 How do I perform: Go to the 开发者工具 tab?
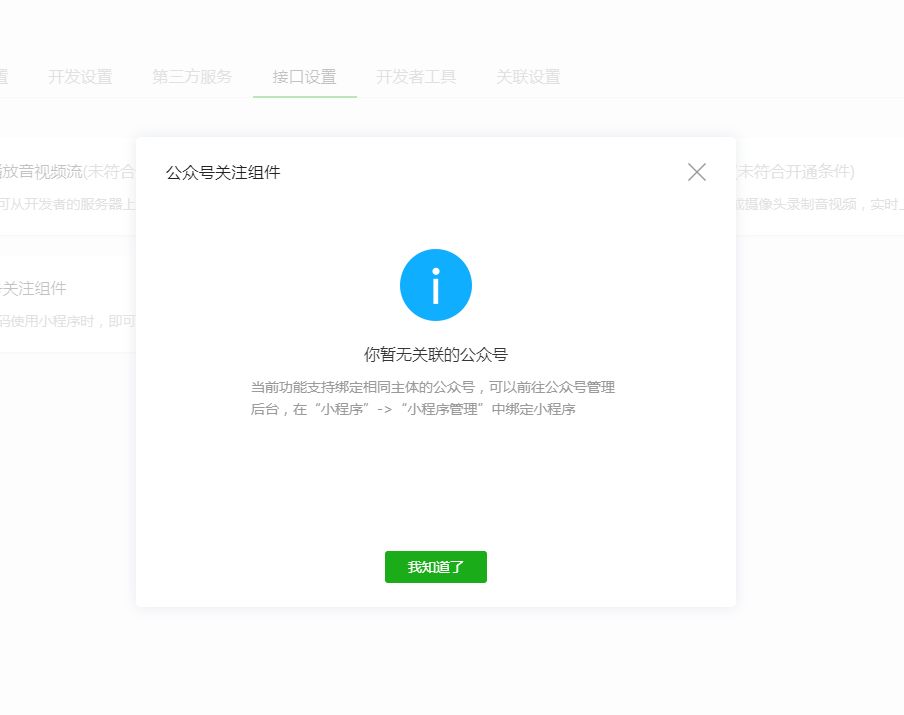pyautogui.click(x=416, y=77)
